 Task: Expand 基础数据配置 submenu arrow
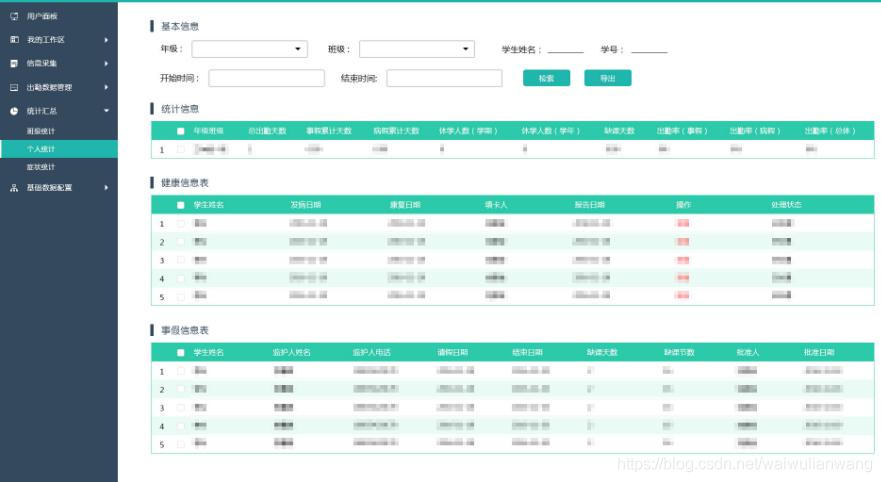tap(106, 188)
